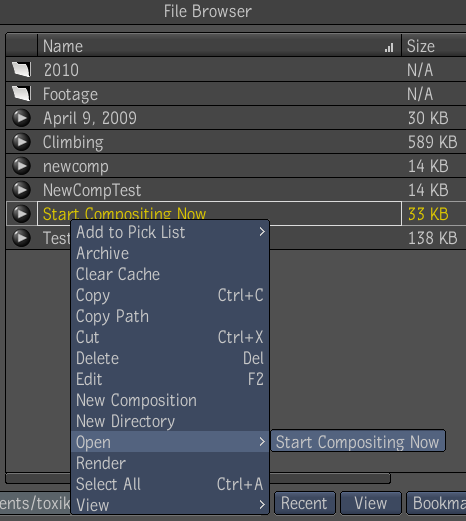Select Clear Cache menu entry
The image size is (466, 521).
click(x=170, y=274)
